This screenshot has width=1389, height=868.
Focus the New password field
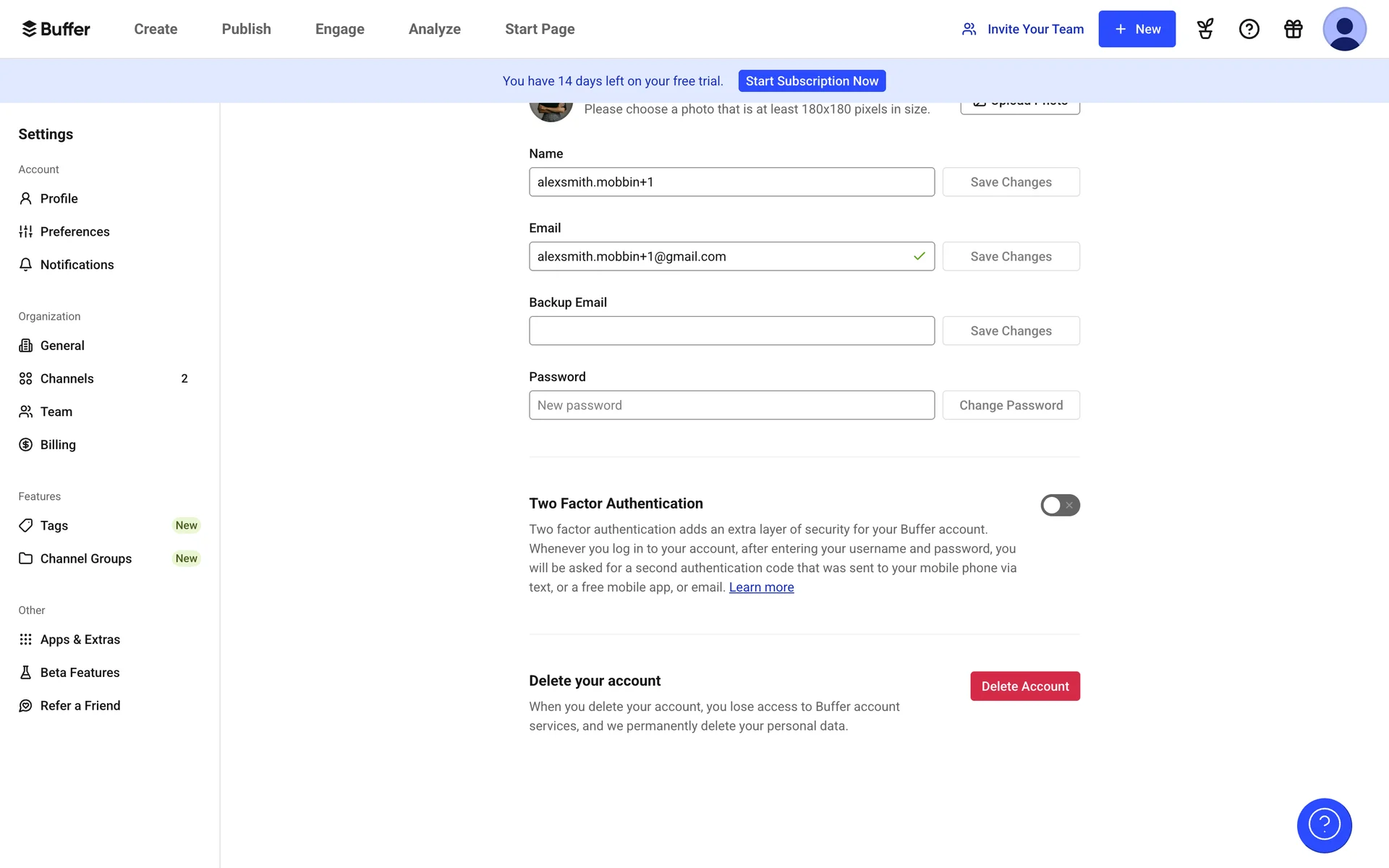(x=731, y=405)
